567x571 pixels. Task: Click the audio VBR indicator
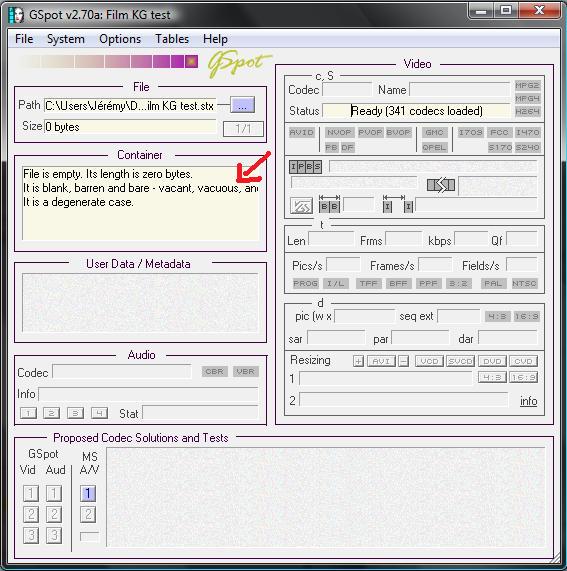245,371
